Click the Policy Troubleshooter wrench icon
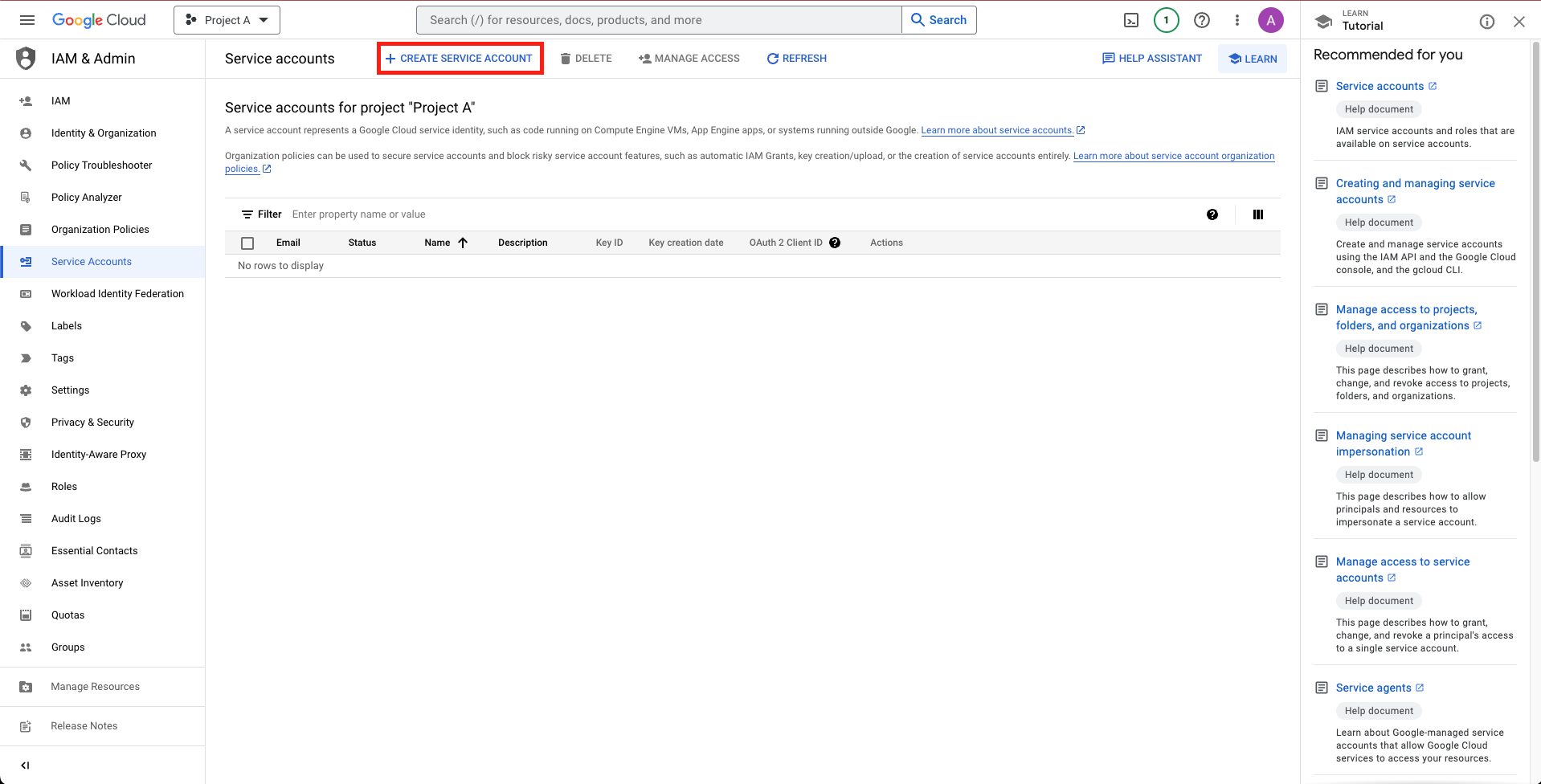Viewport: 1541px width, 784px height. coord(26,165)
